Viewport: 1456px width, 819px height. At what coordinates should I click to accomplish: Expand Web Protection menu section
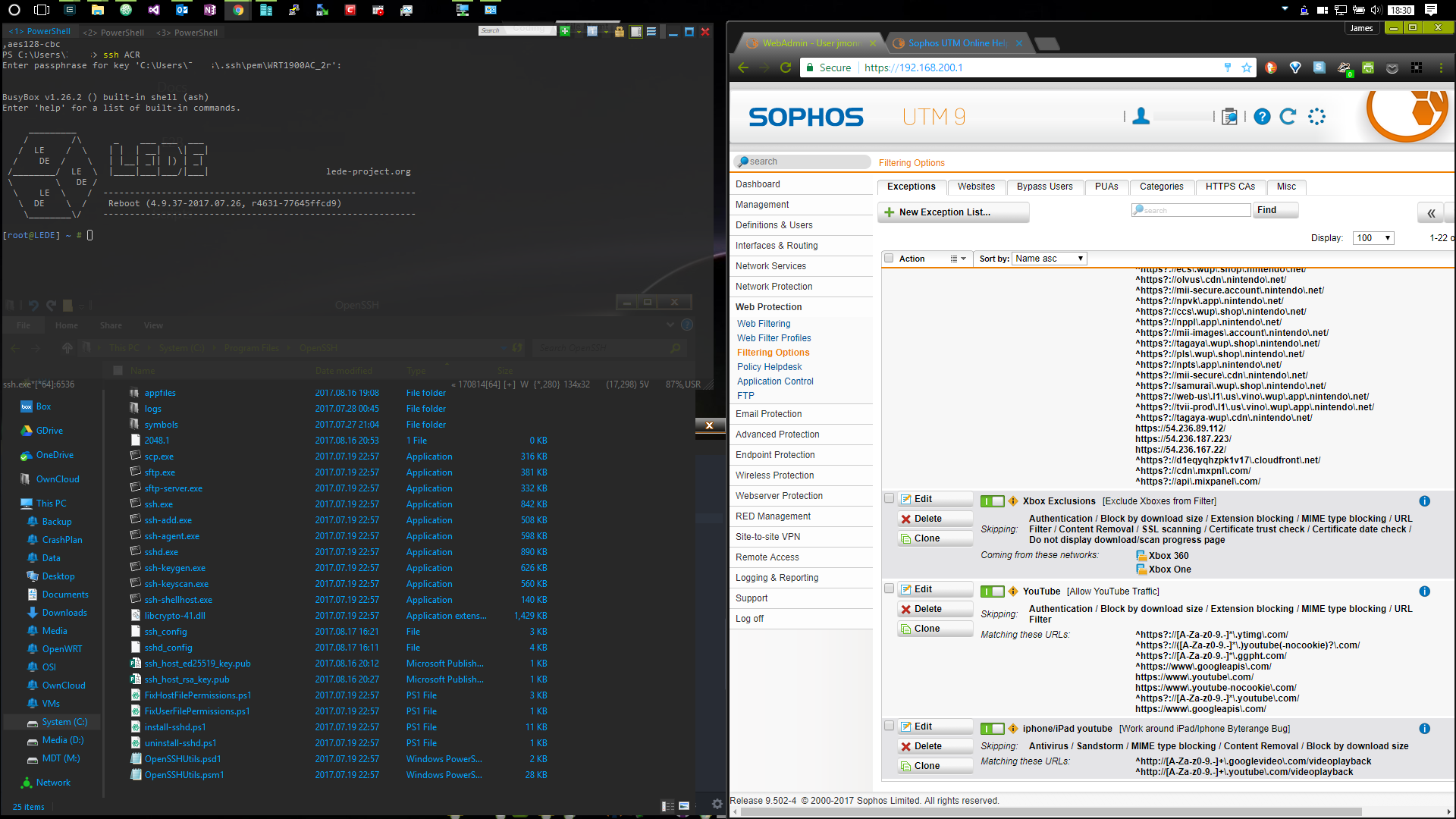[x=768, y=307]
